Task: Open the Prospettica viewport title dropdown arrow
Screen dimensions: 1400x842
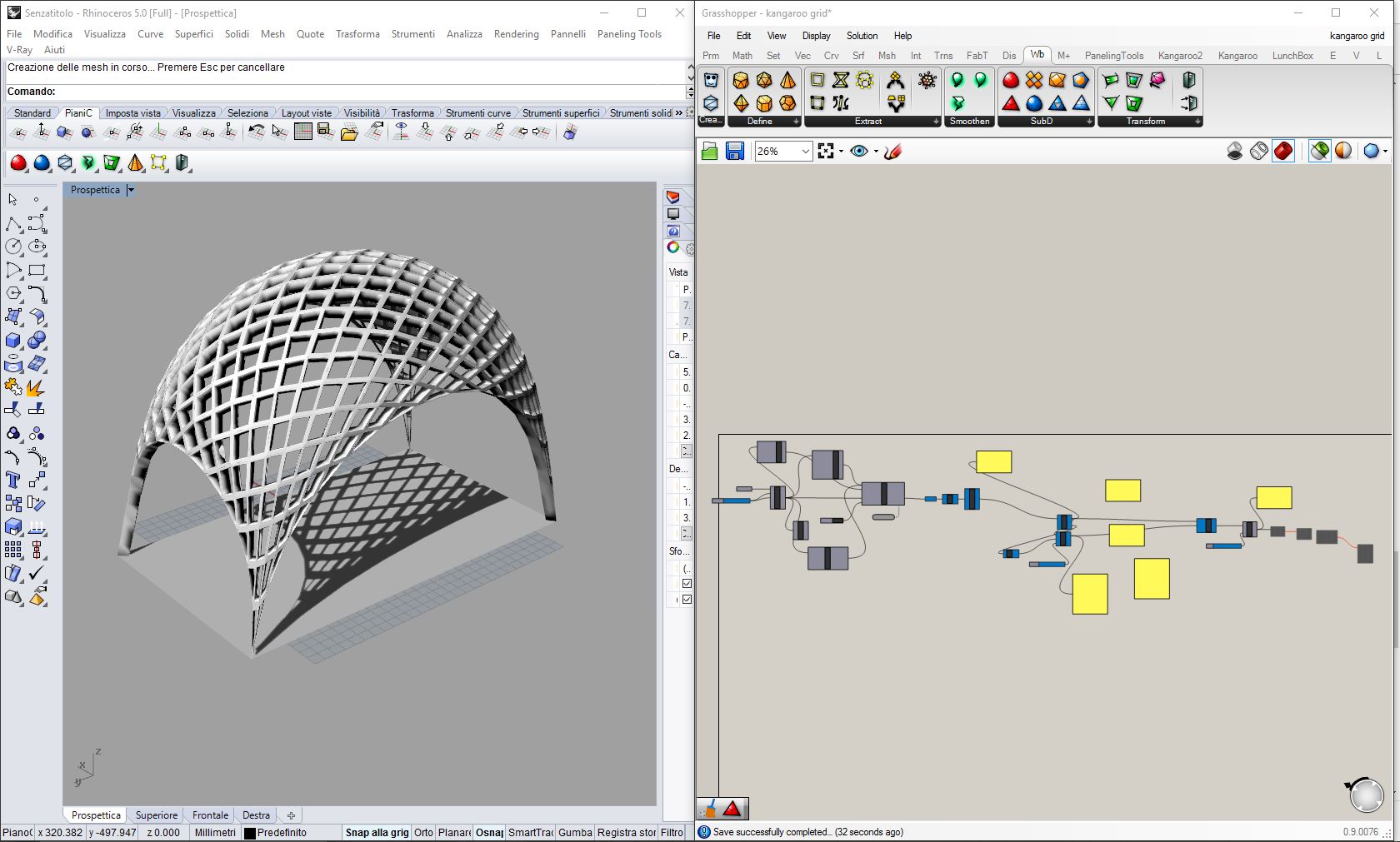Action: pos(131,190)
